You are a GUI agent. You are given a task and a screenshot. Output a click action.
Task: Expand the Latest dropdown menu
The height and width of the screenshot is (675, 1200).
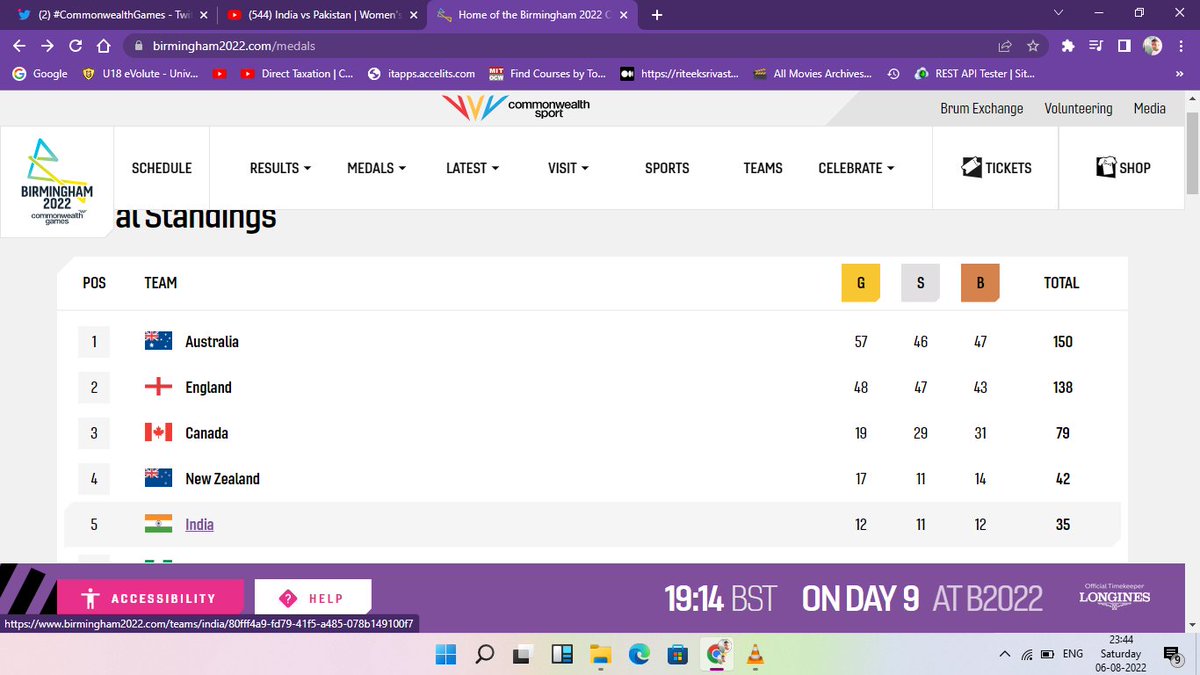point(472,168)
